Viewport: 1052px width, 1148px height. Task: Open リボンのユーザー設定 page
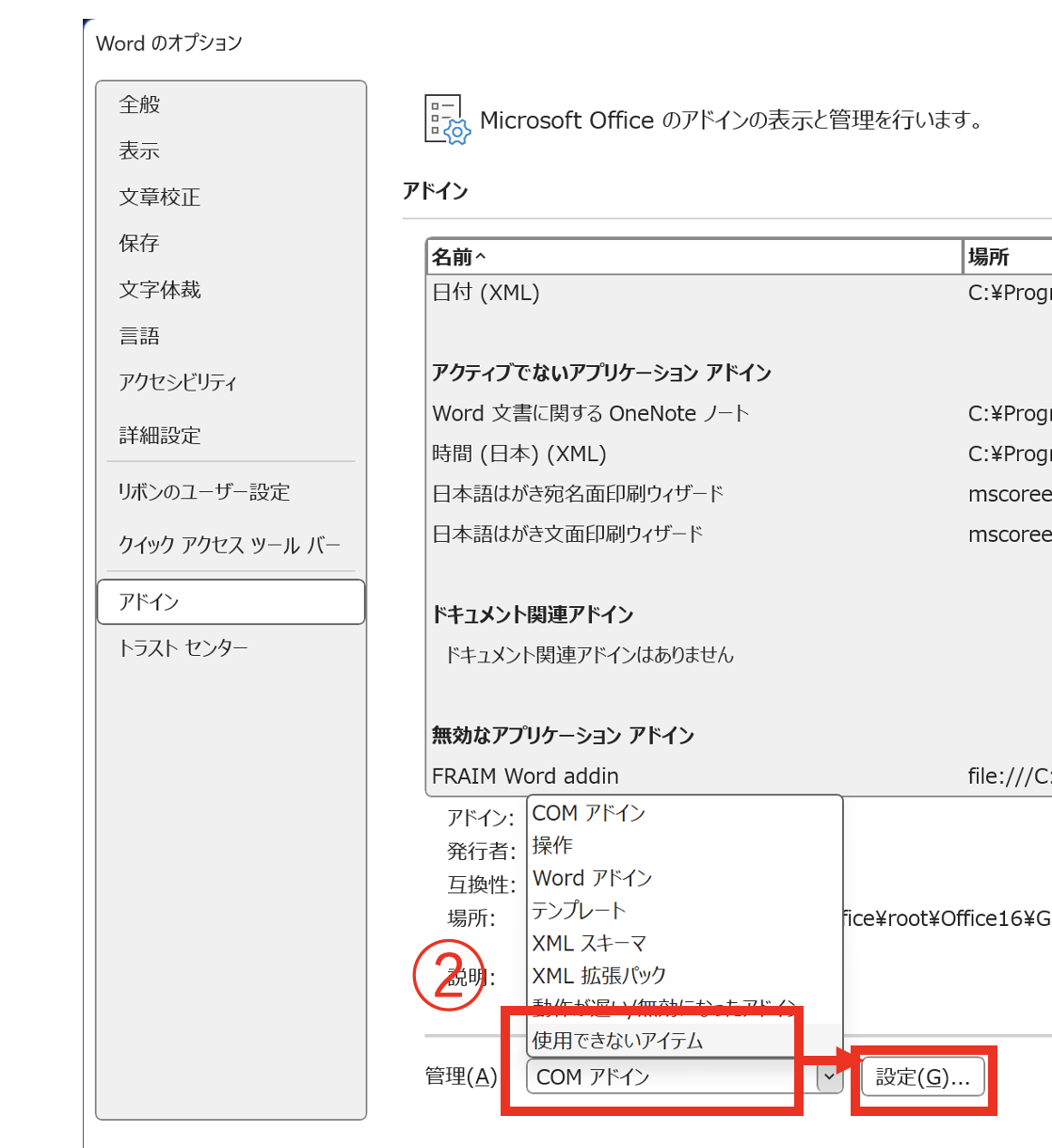tap(204, 492)
